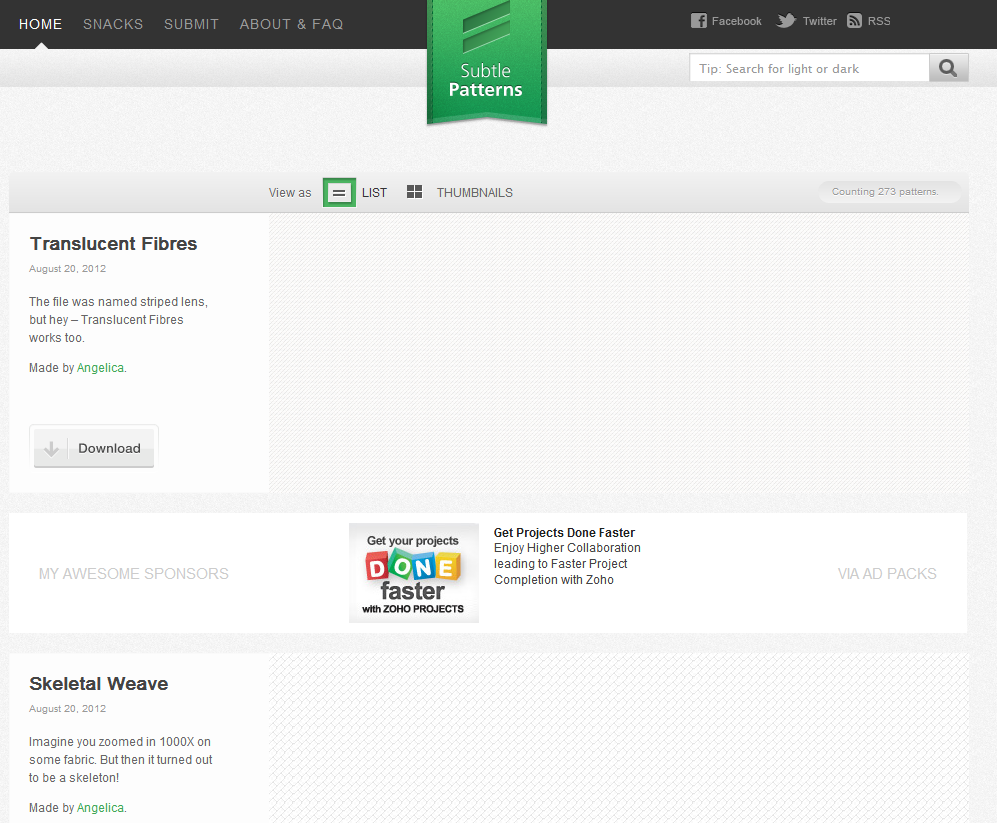Click the VIA AD PACKS link
The height and width of the screenshot is (823, 997).
tap(887, 574)
